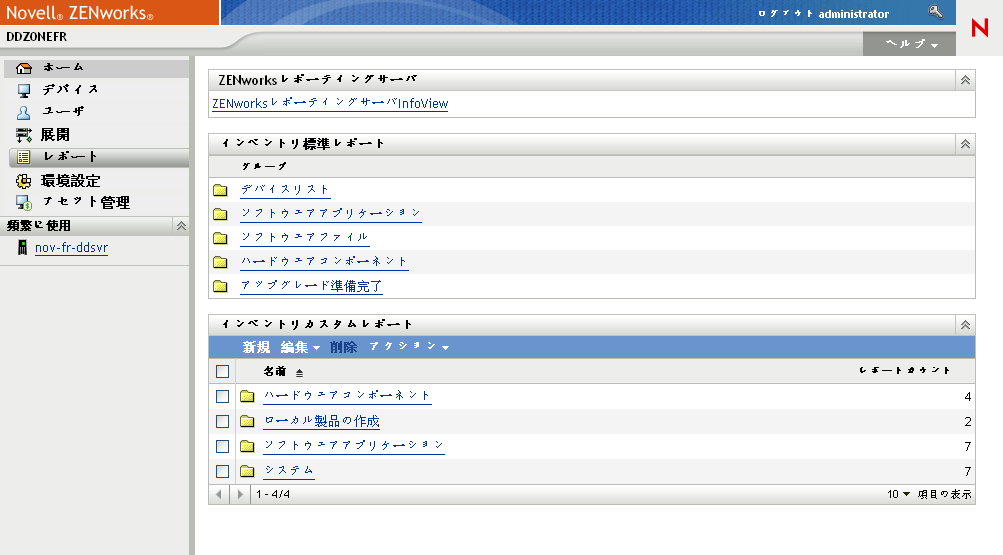Check the custom ソフトウェアアプリケーション row checkbox
The image size is (1003, 555).
[223, 446]
